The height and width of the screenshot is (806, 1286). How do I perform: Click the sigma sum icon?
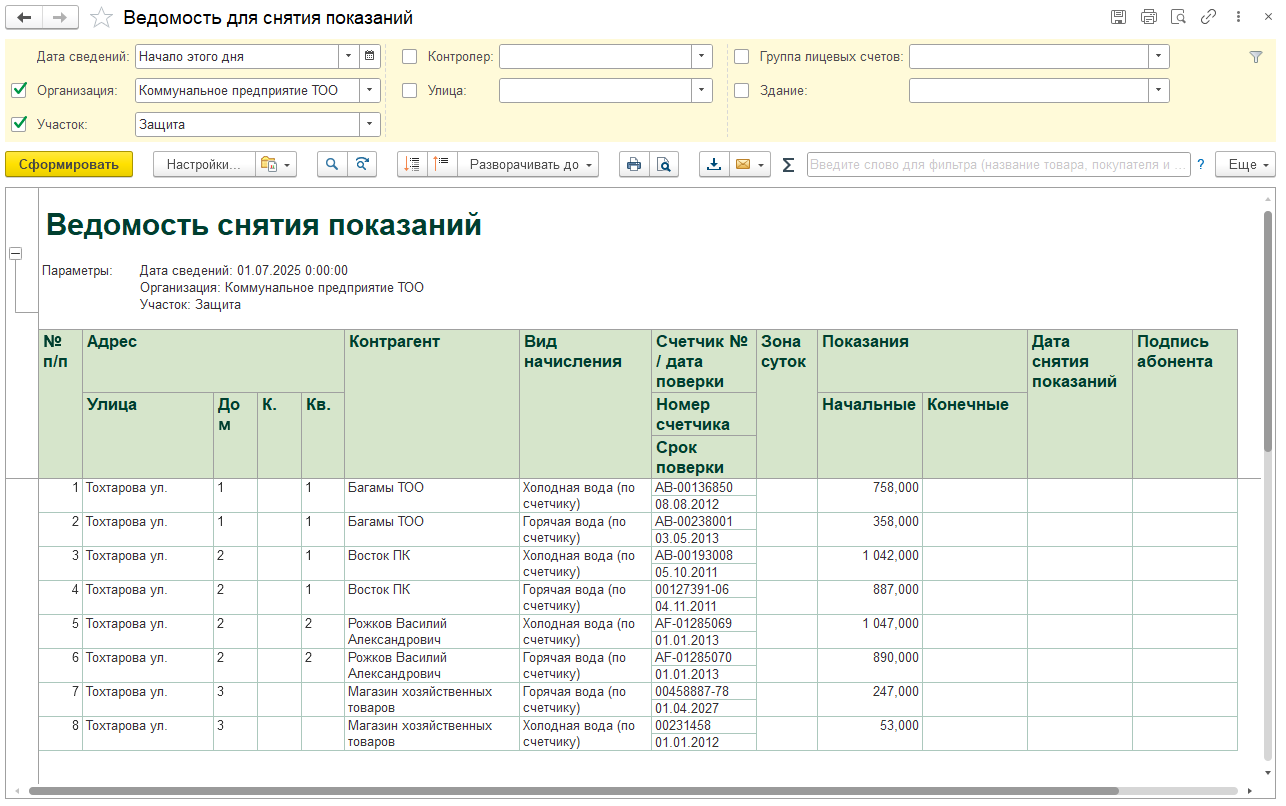(x=788, y=165)
